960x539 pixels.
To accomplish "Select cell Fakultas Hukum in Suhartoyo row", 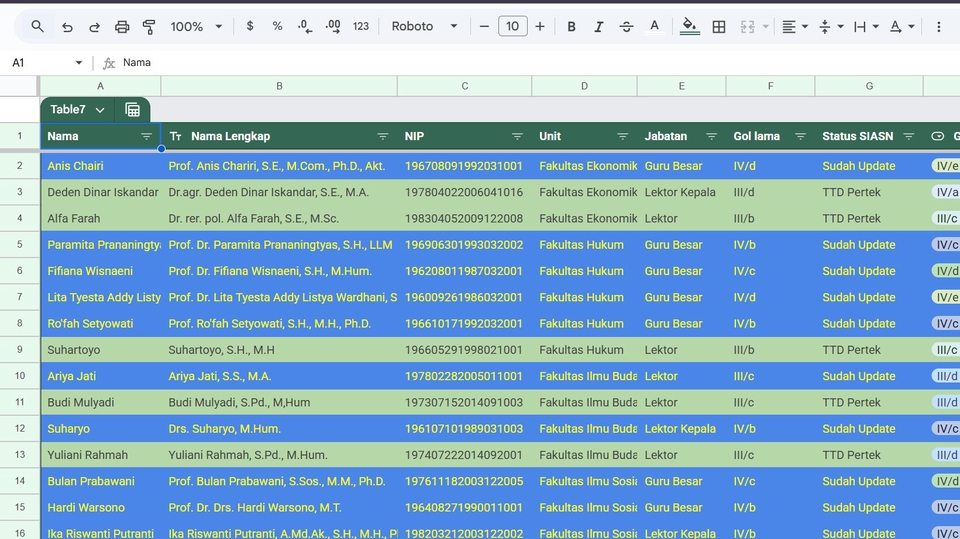I will (x=584, y=350).
